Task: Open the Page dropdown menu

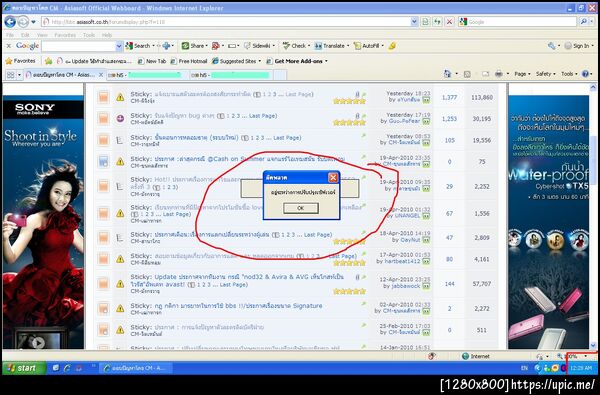Action: 522,74
